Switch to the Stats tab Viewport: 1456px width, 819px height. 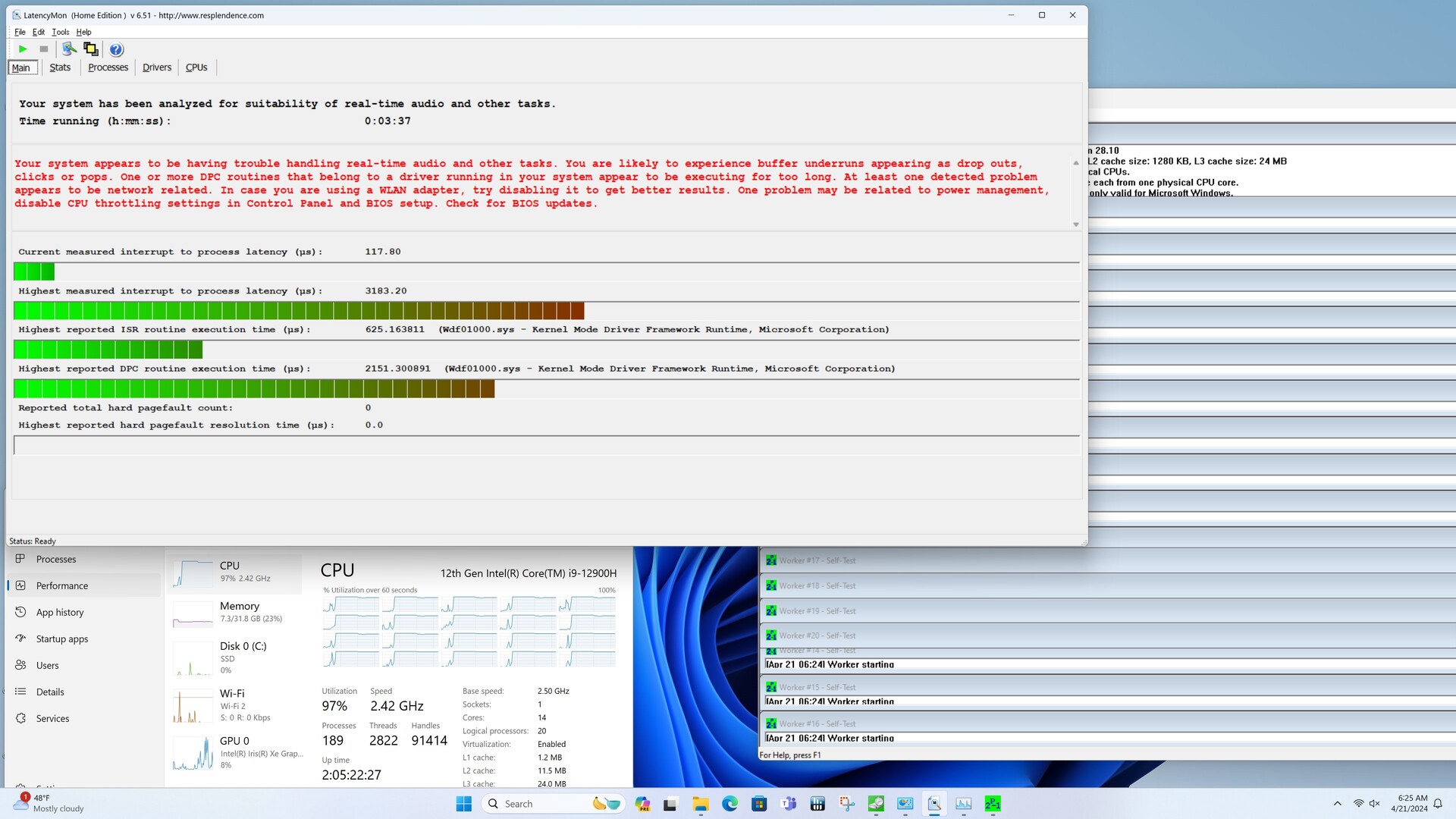(x=60, y=67)
